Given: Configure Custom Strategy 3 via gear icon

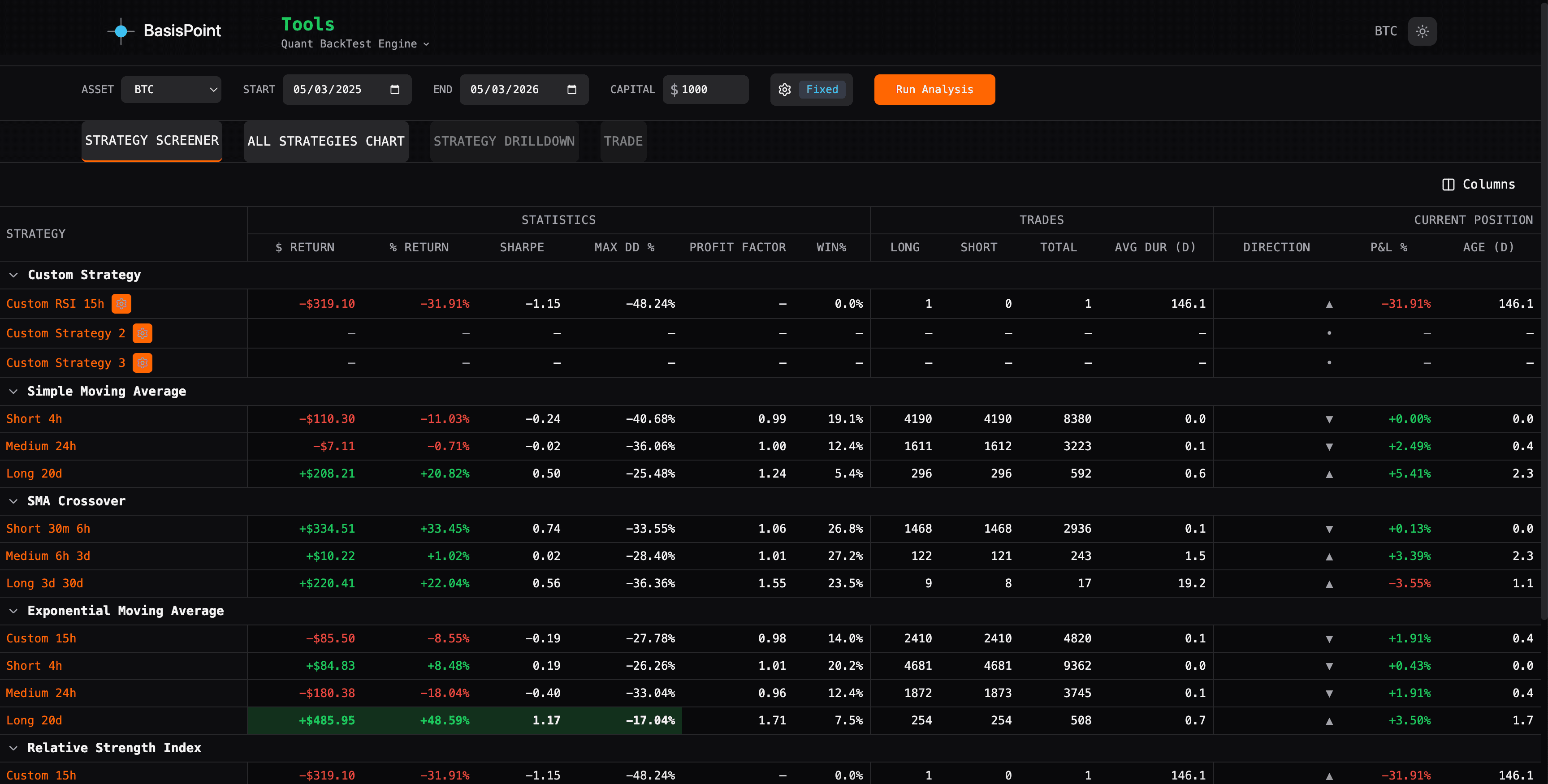Looking at the screenshot, I should [143, 363].
